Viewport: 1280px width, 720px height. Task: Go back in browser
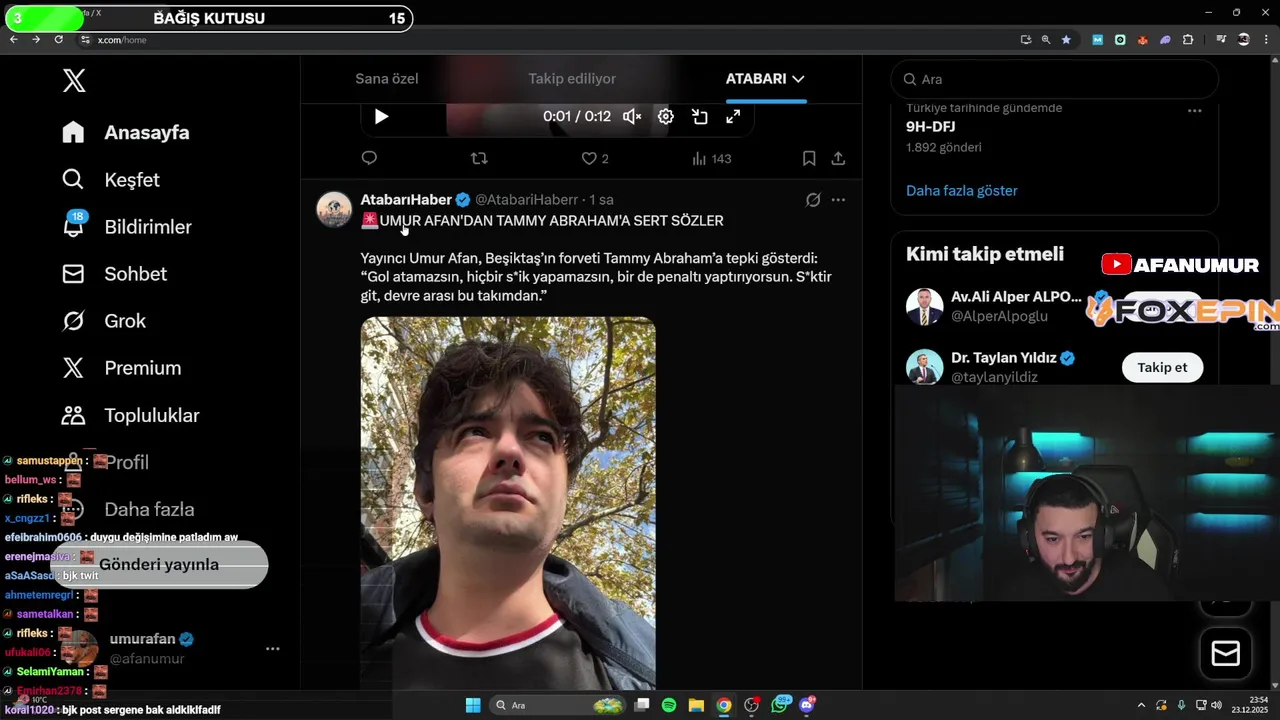pos(14,39)
